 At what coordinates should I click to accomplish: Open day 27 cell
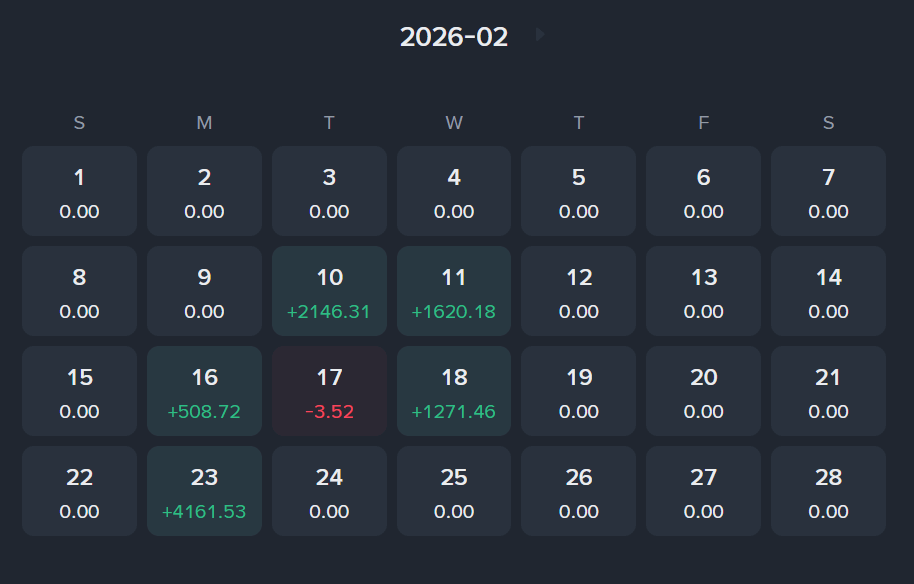coord(703,491)
